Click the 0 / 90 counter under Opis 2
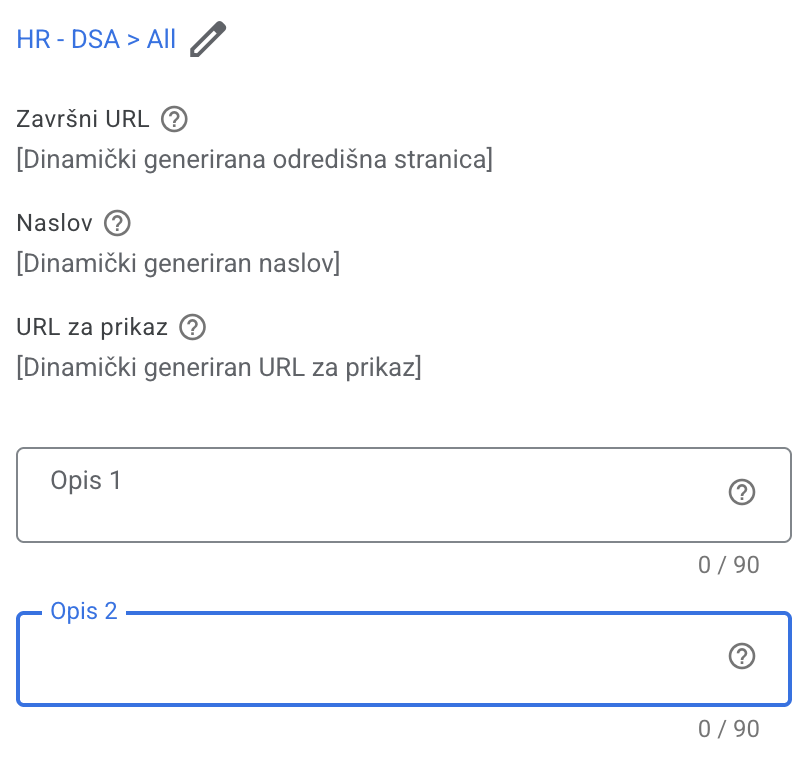The height and width of the screenshot is (768, 812). [x=728, y=729]
